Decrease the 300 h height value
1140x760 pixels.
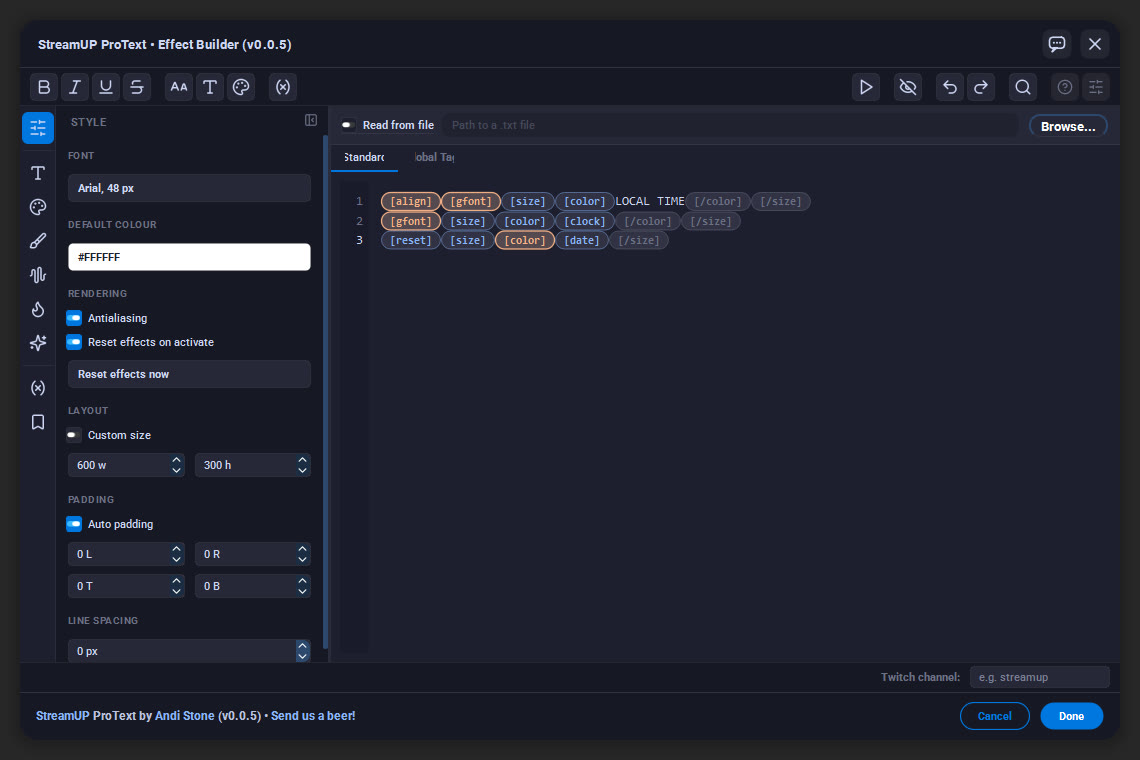302,471
